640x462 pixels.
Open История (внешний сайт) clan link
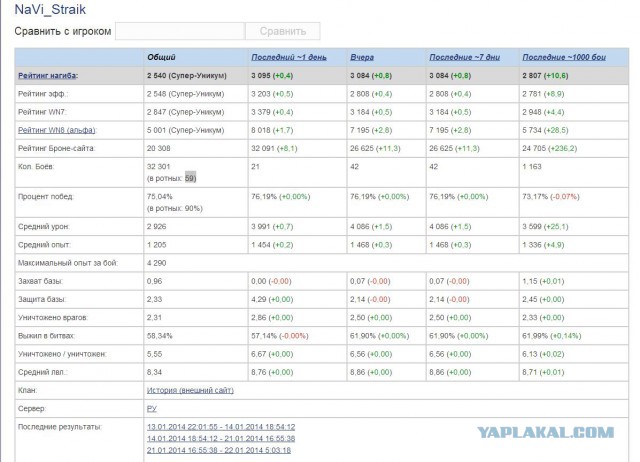(x=190, y=390)
